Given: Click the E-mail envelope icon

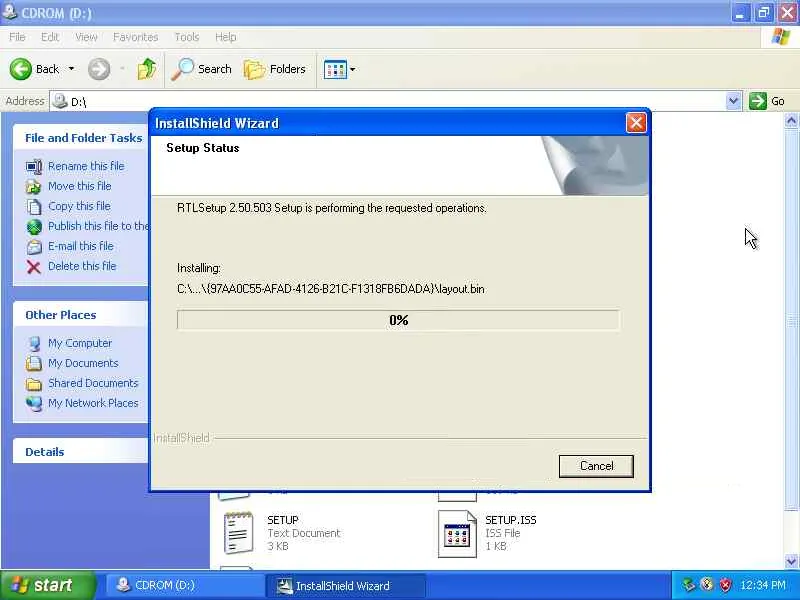Looking at the screenshot, I should coord(34,246).
